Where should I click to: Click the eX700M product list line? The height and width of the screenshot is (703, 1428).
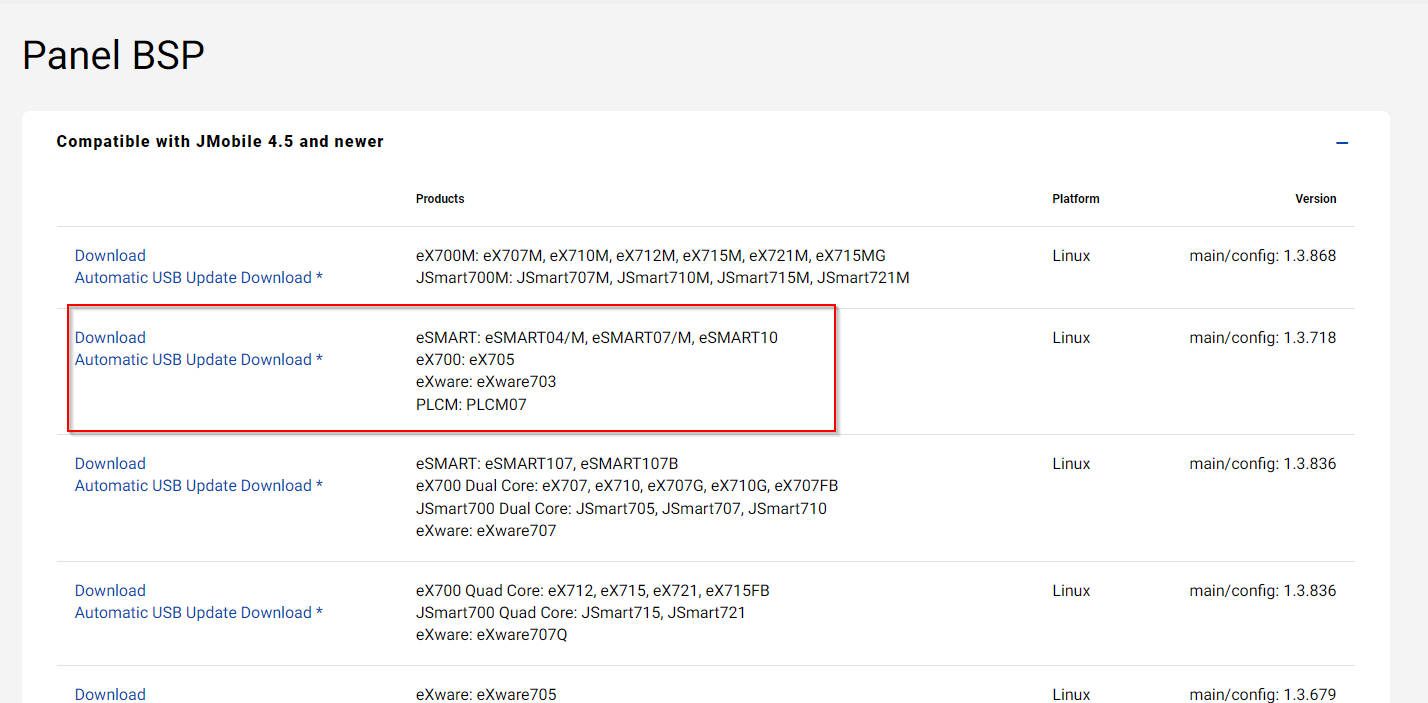point(651,256)
